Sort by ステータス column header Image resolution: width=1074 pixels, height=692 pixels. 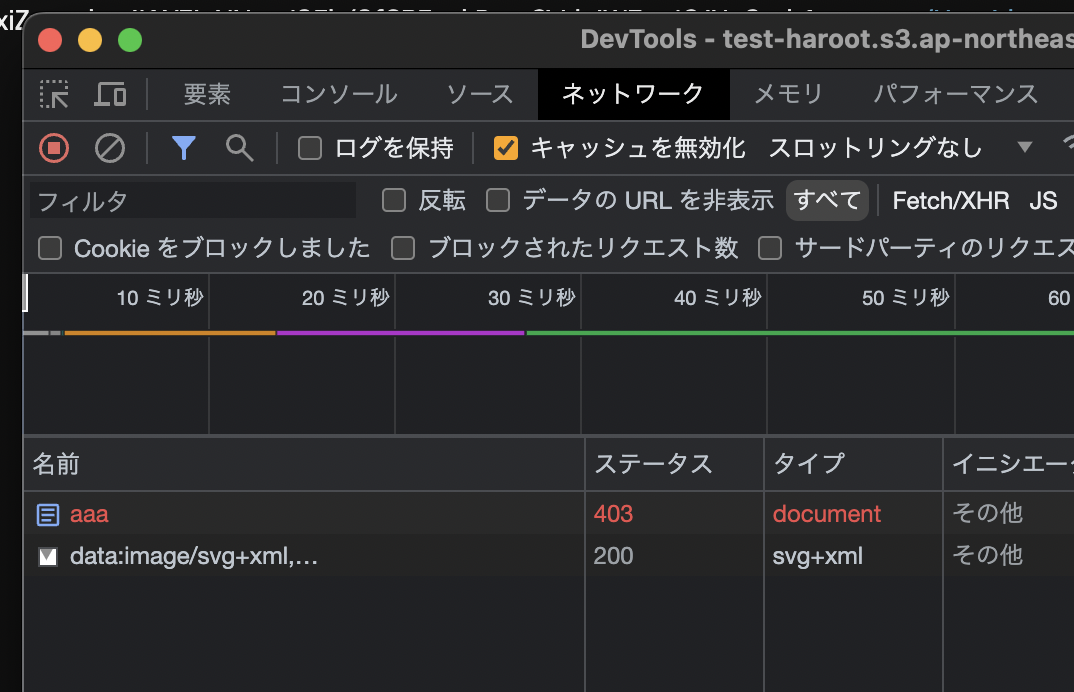(x=653, y=464)
